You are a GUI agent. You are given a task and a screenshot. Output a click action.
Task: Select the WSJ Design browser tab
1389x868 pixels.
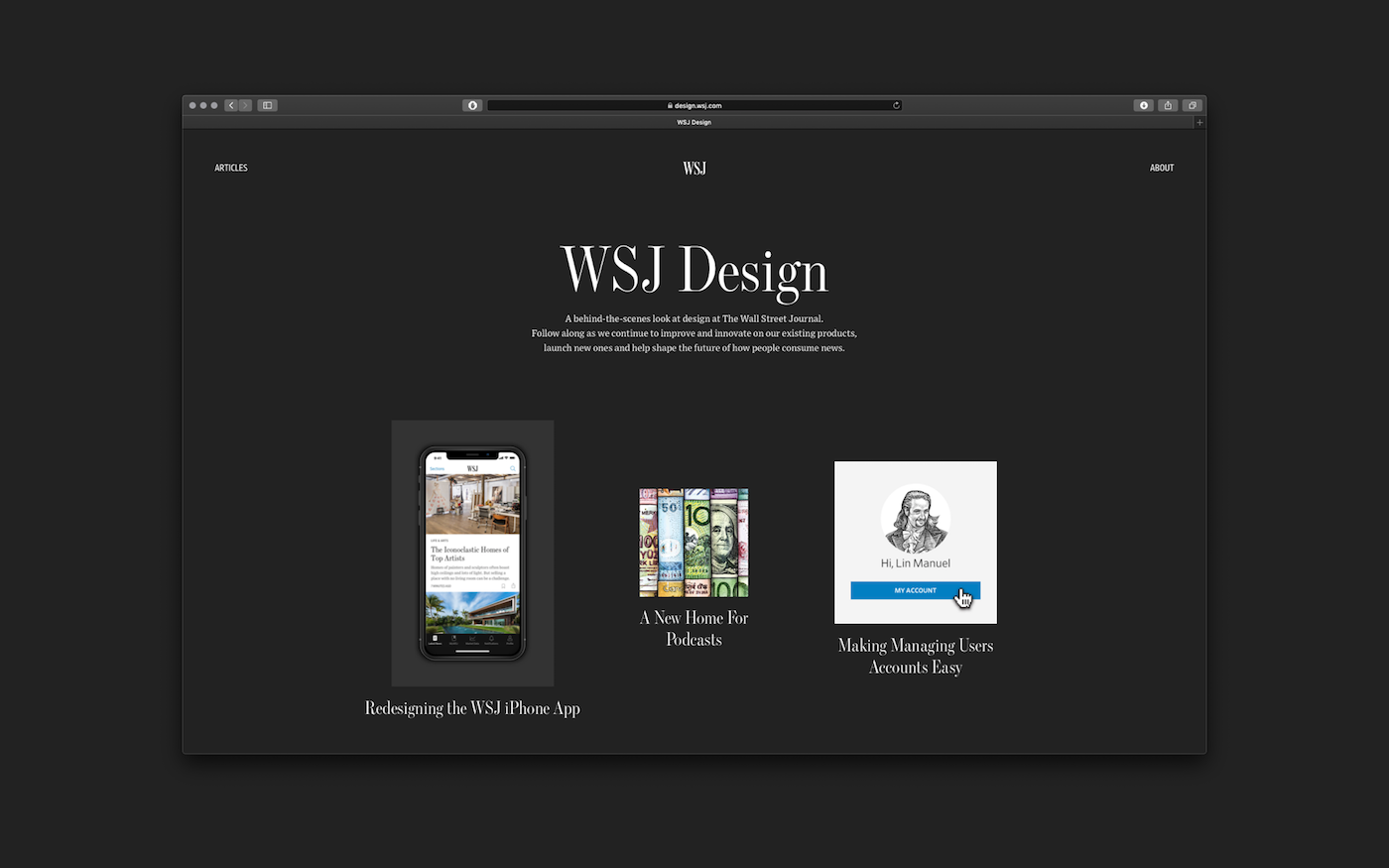(x=694, y=122)
